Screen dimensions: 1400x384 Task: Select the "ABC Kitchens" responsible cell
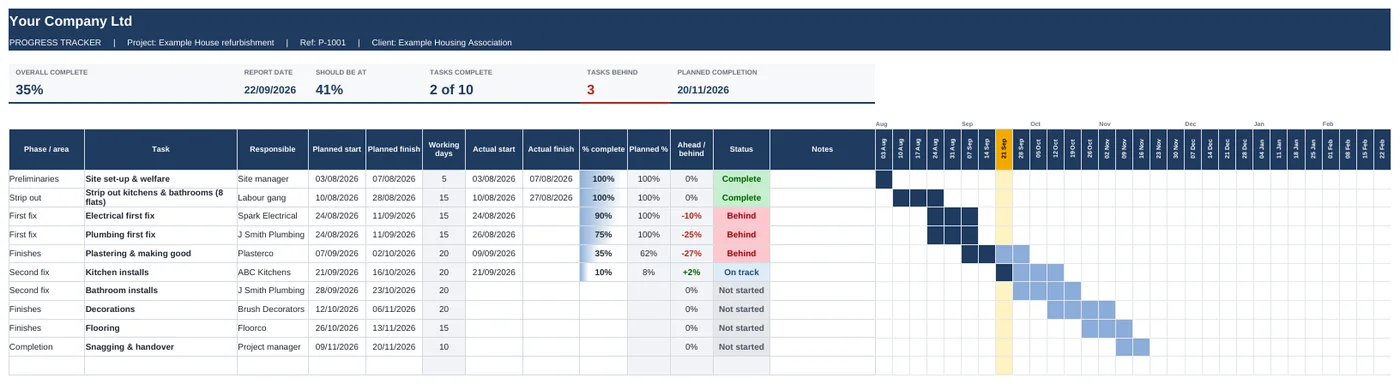pos(272,272)
